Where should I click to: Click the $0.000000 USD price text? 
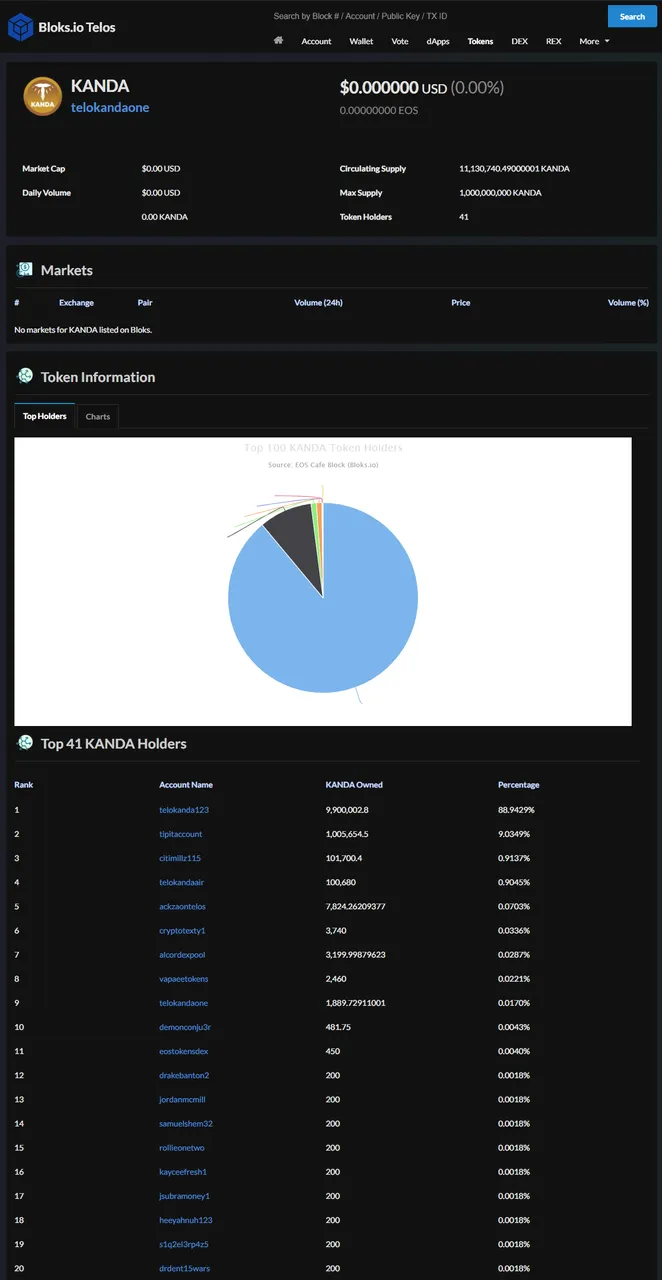pos(393,88)
